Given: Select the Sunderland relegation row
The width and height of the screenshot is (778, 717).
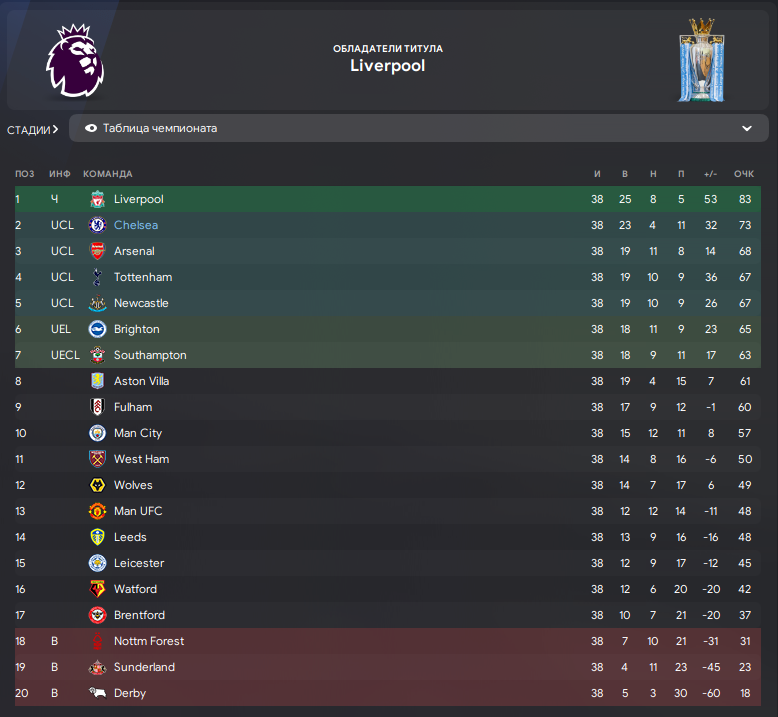Looking at the screenshot, I should click(x=388, y=667).
